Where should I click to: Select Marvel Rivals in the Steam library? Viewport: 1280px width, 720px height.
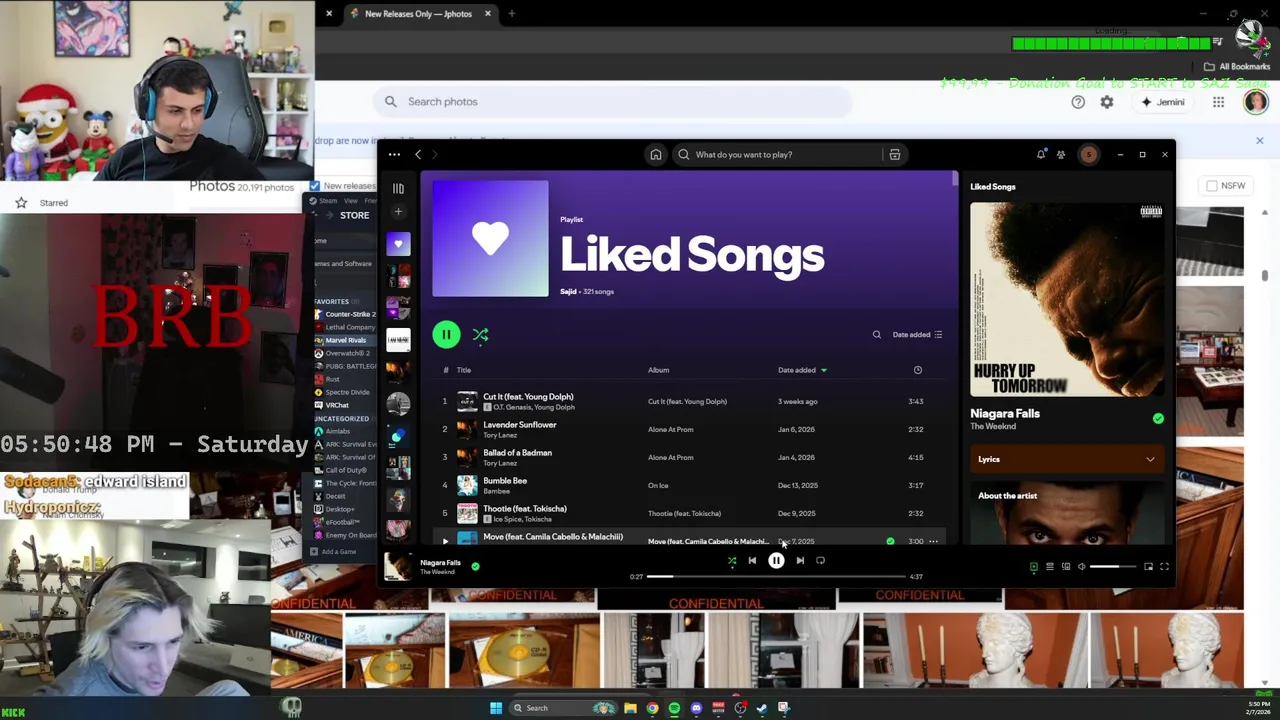[x=345, y=340]
